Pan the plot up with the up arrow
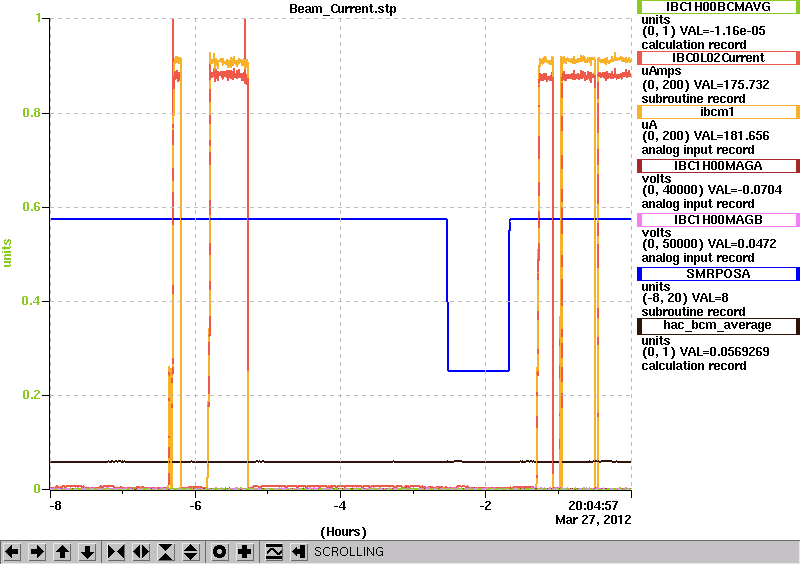This screenshot has width=800, height=564. 63,552
